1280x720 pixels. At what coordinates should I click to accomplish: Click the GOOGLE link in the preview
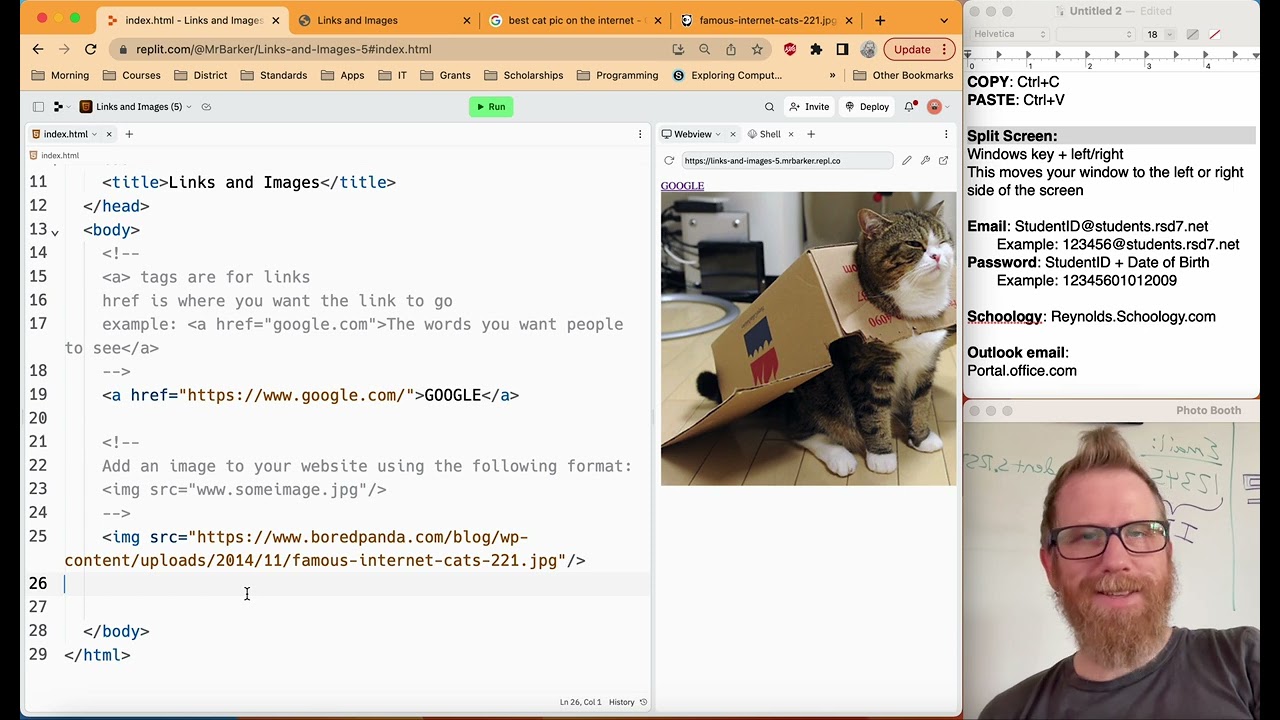pos(682,186)
